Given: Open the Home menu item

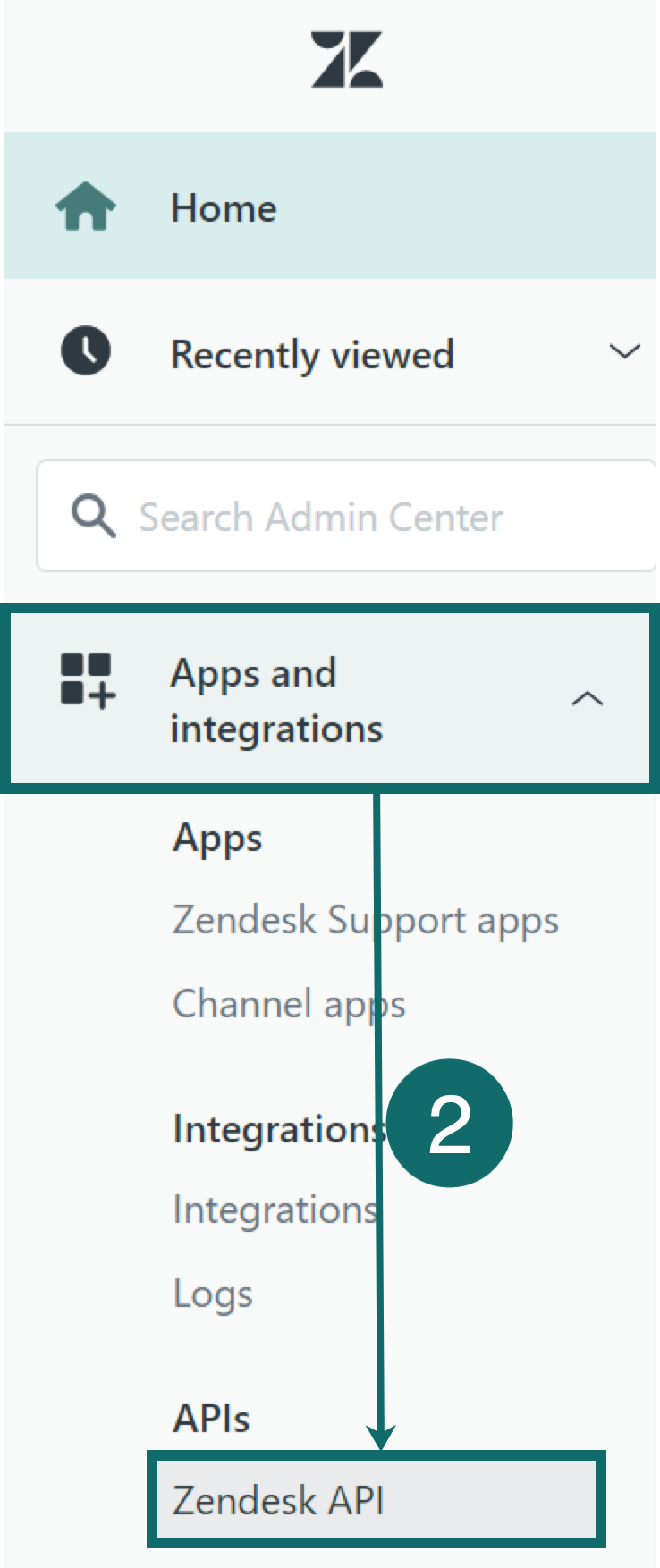Looking at the screenshot, I should coord(330,207).
